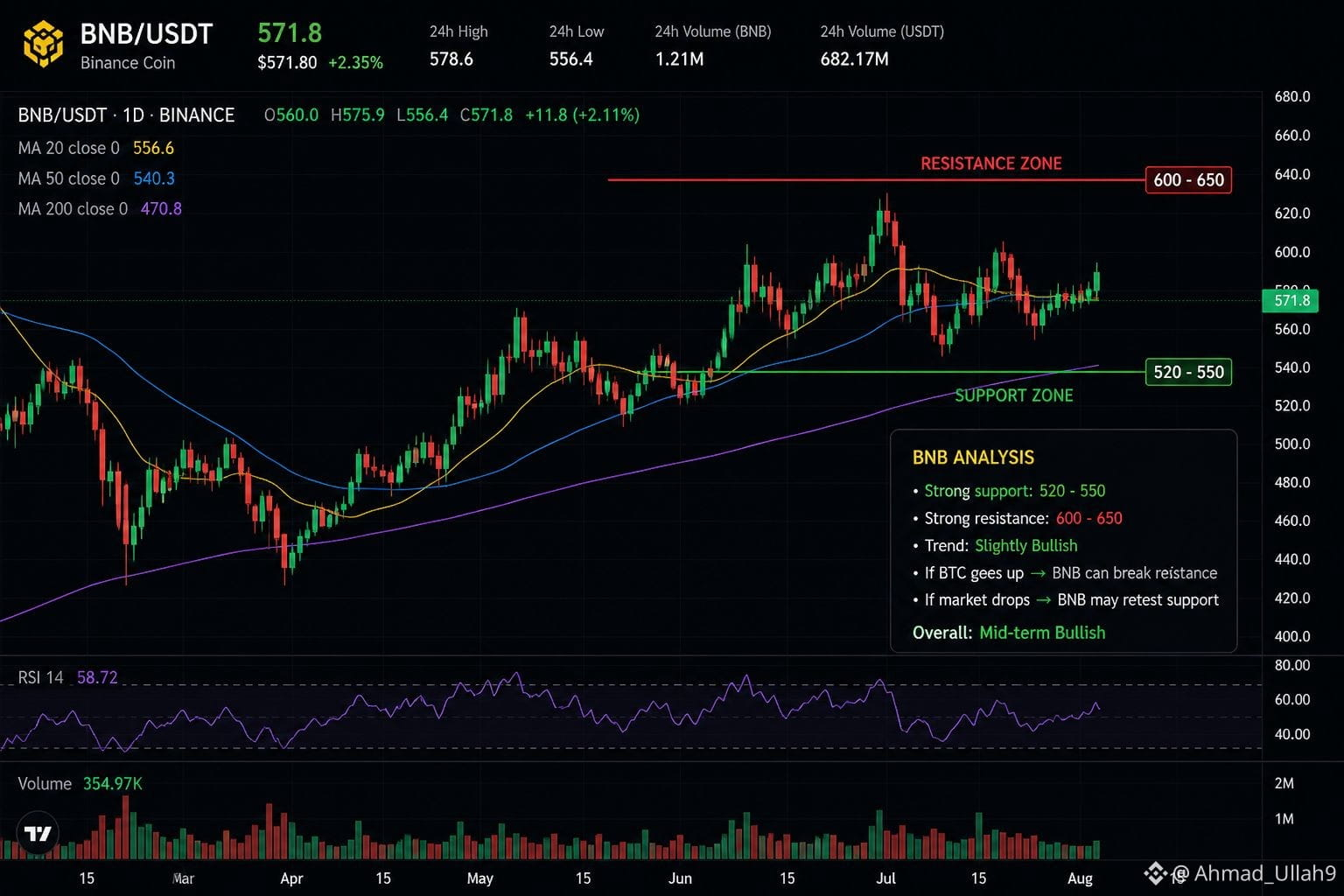
Task: Click the 24h Volume (USDT) label
Action: click(x=882, y=31)
